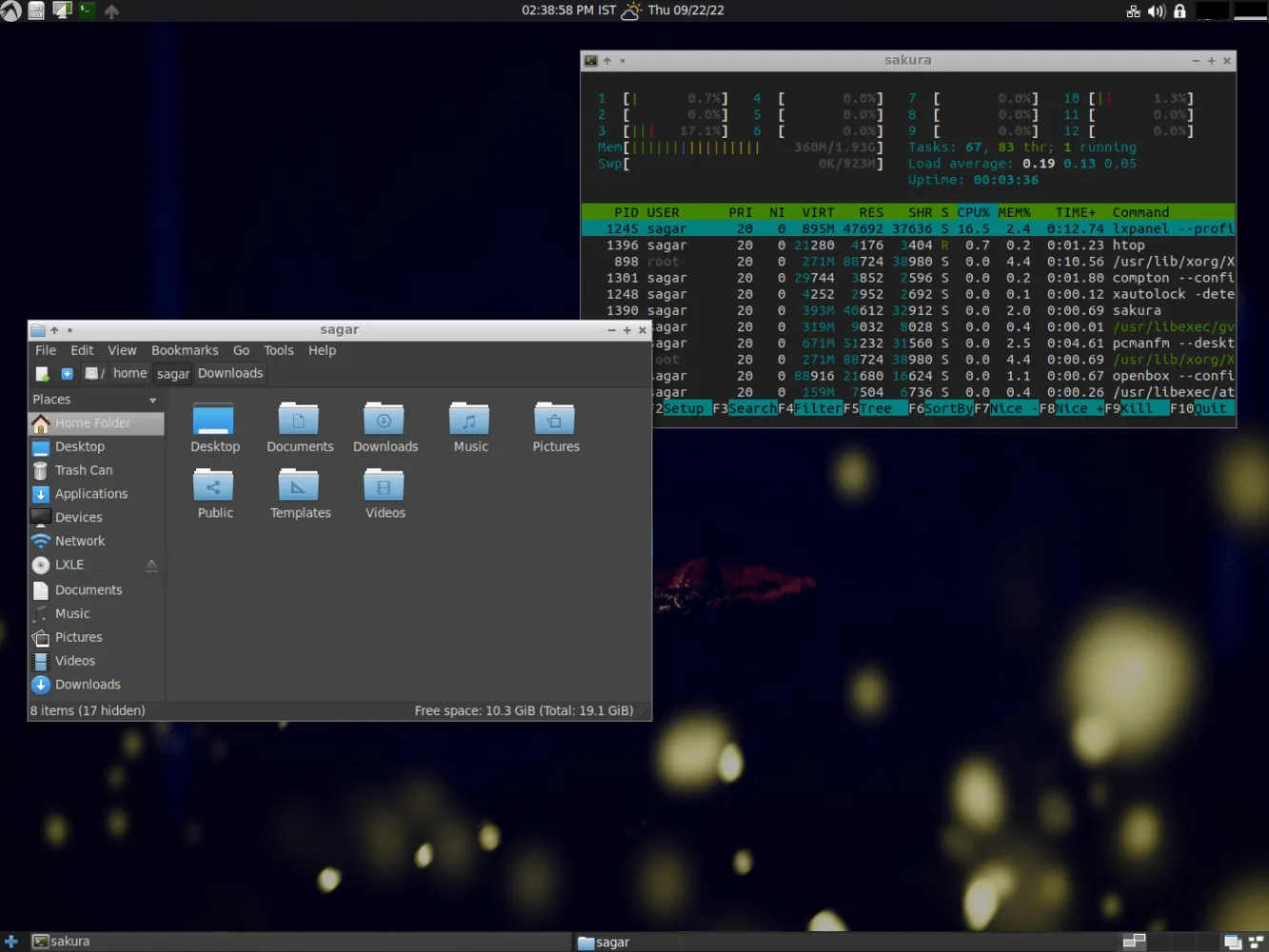Open the Bookmarks menu
This screenshot has height=952, width=1269.
[185, 350]
